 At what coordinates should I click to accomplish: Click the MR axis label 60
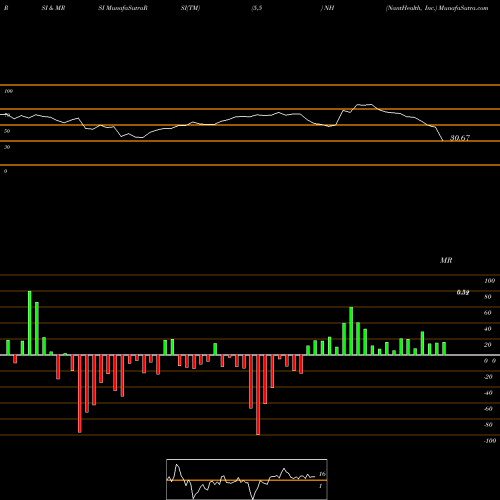(488, 313)
